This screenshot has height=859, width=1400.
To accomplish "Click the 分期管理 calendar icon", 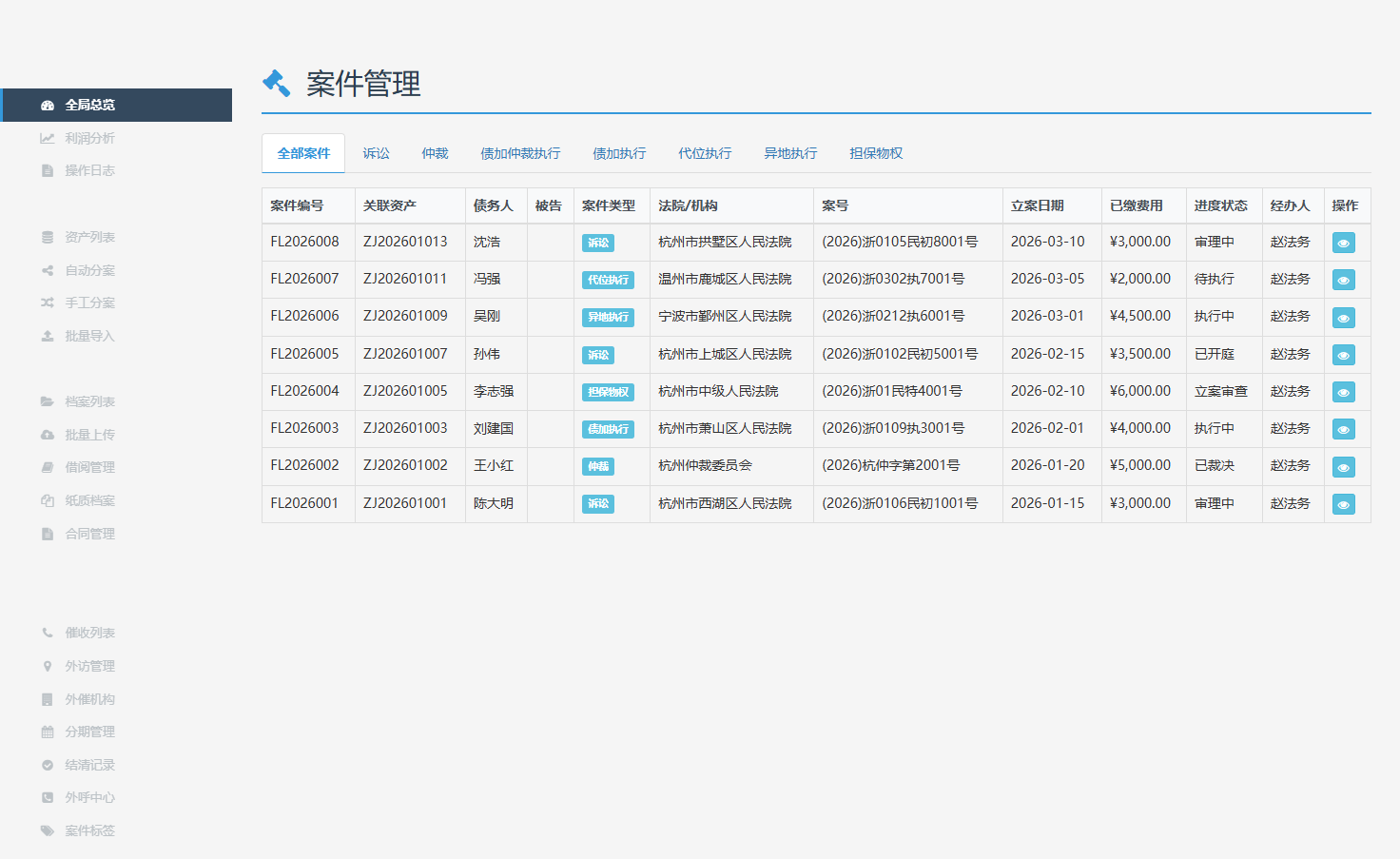I will (48, 732).
